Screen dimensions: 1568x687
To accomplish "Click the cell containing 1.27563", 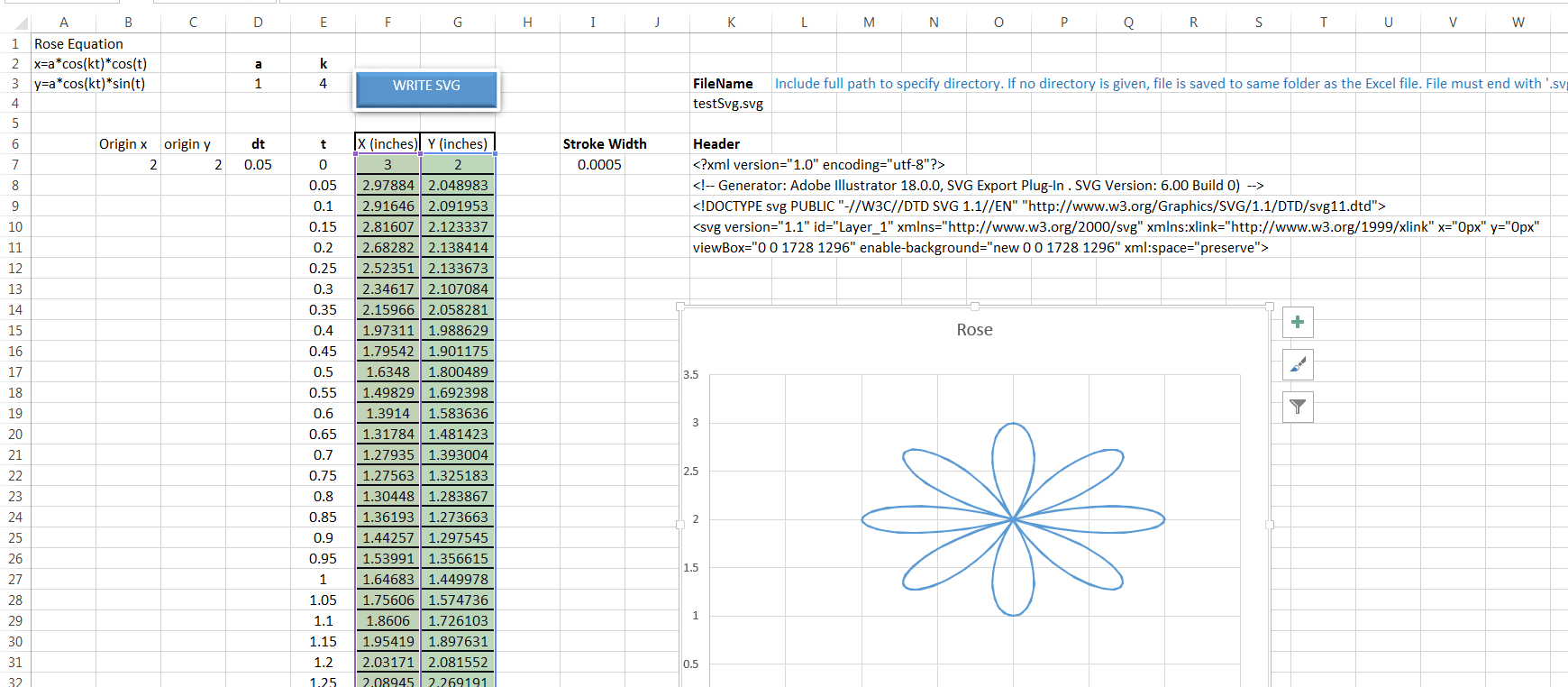I will (x=387, y=476).
